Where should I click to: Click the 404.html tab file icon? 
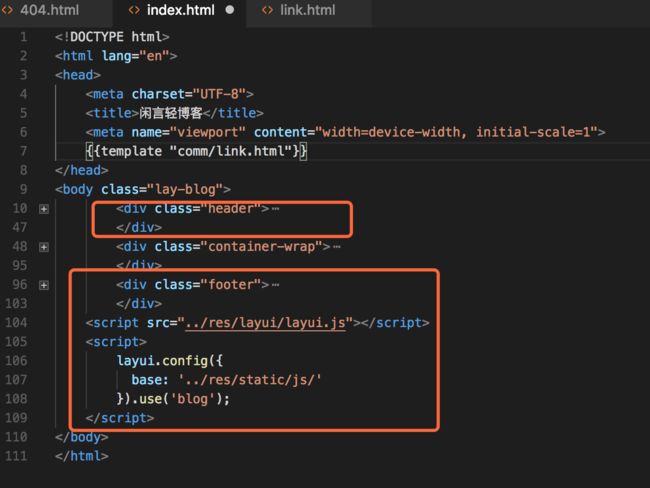coord(7,10)
